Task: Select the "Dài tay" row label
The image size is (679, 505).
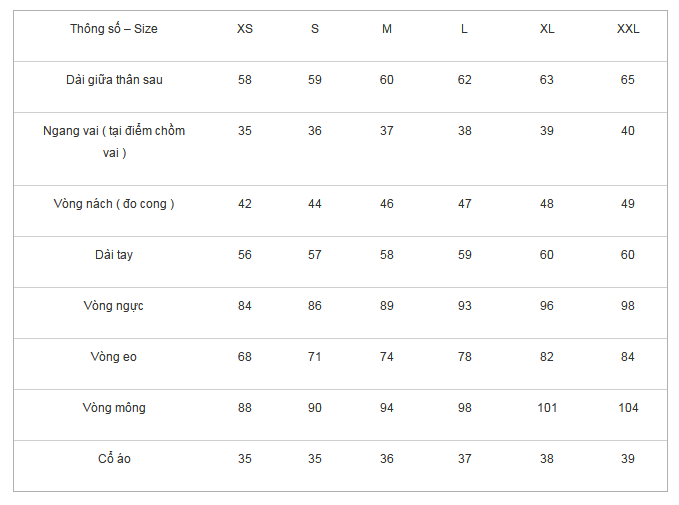Action: [114, 255]
